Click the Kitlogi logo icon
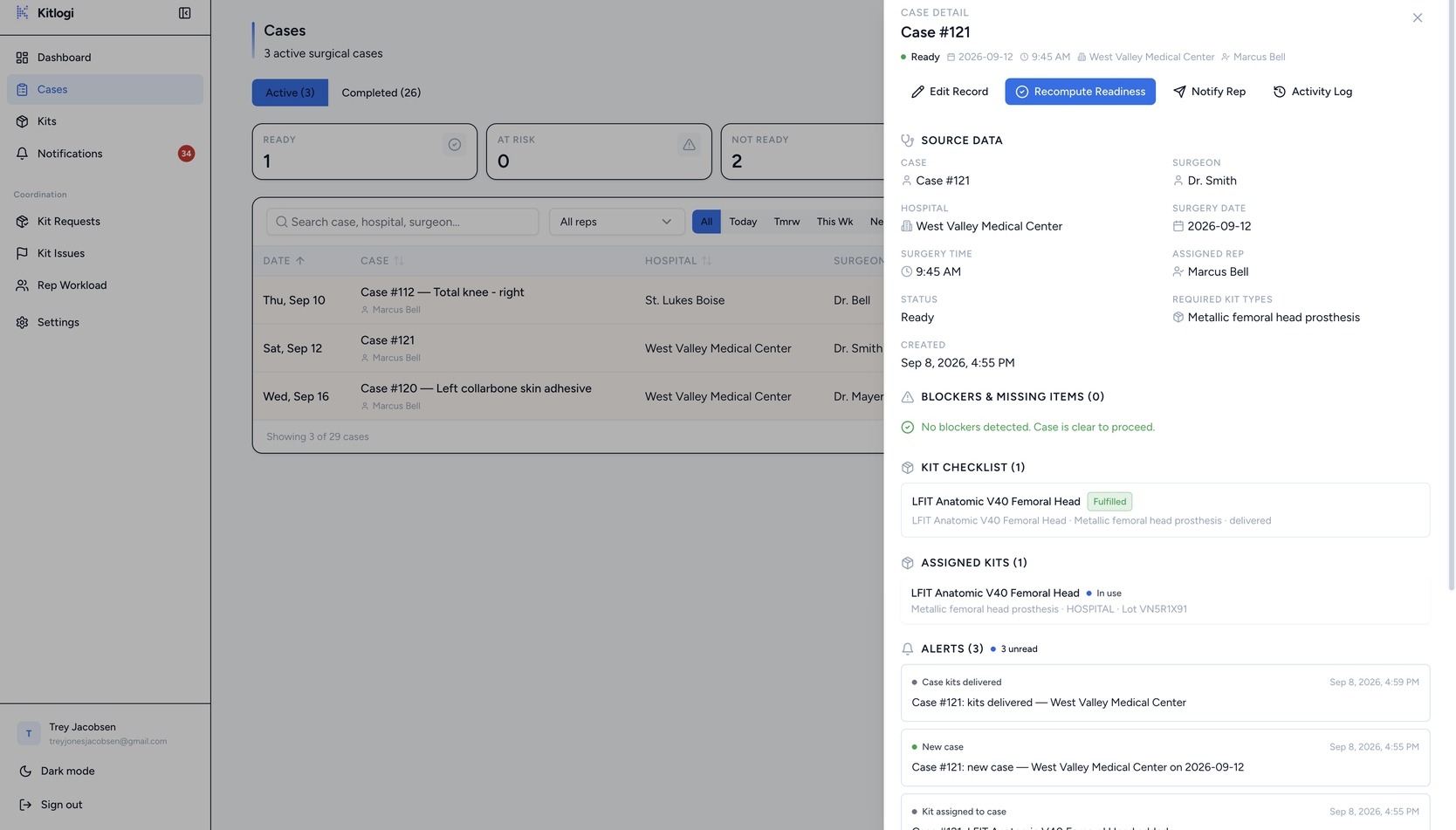The height and width of the screenshot is (830, 1456). point(22,12)
